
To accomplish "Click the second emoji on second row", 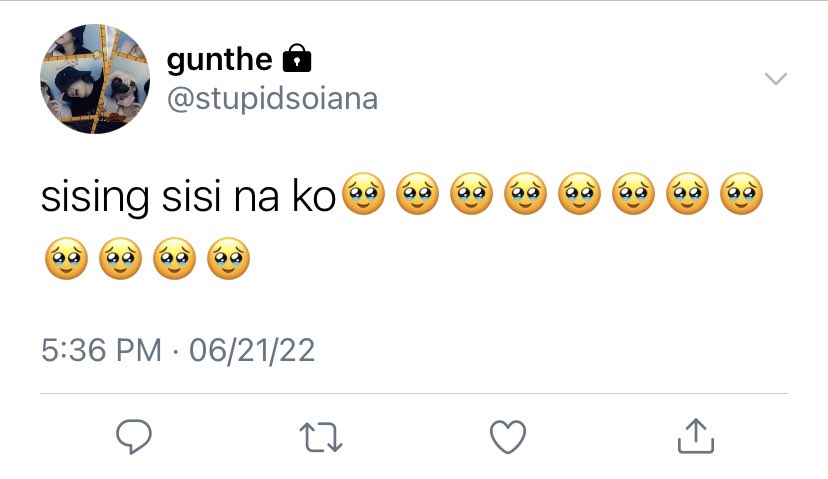I will 120,258.
